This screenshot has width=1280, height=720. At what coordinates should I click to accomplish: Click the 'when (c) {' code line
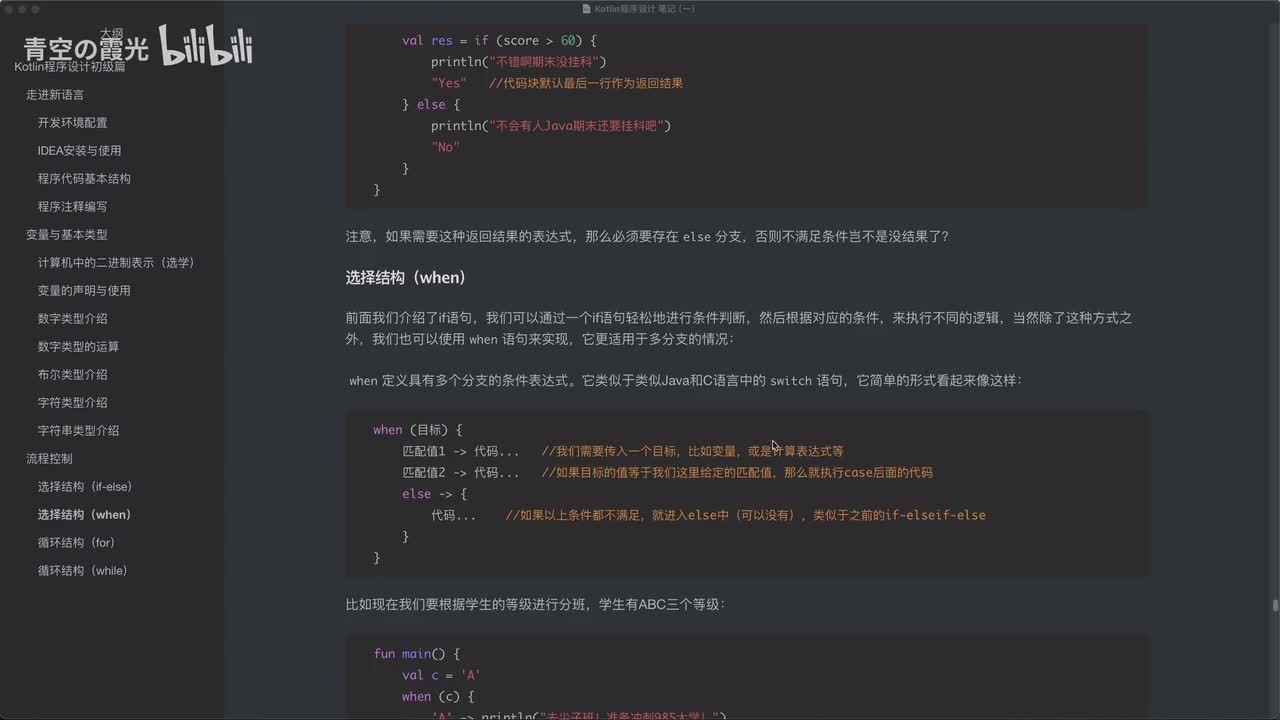point(438,697)
